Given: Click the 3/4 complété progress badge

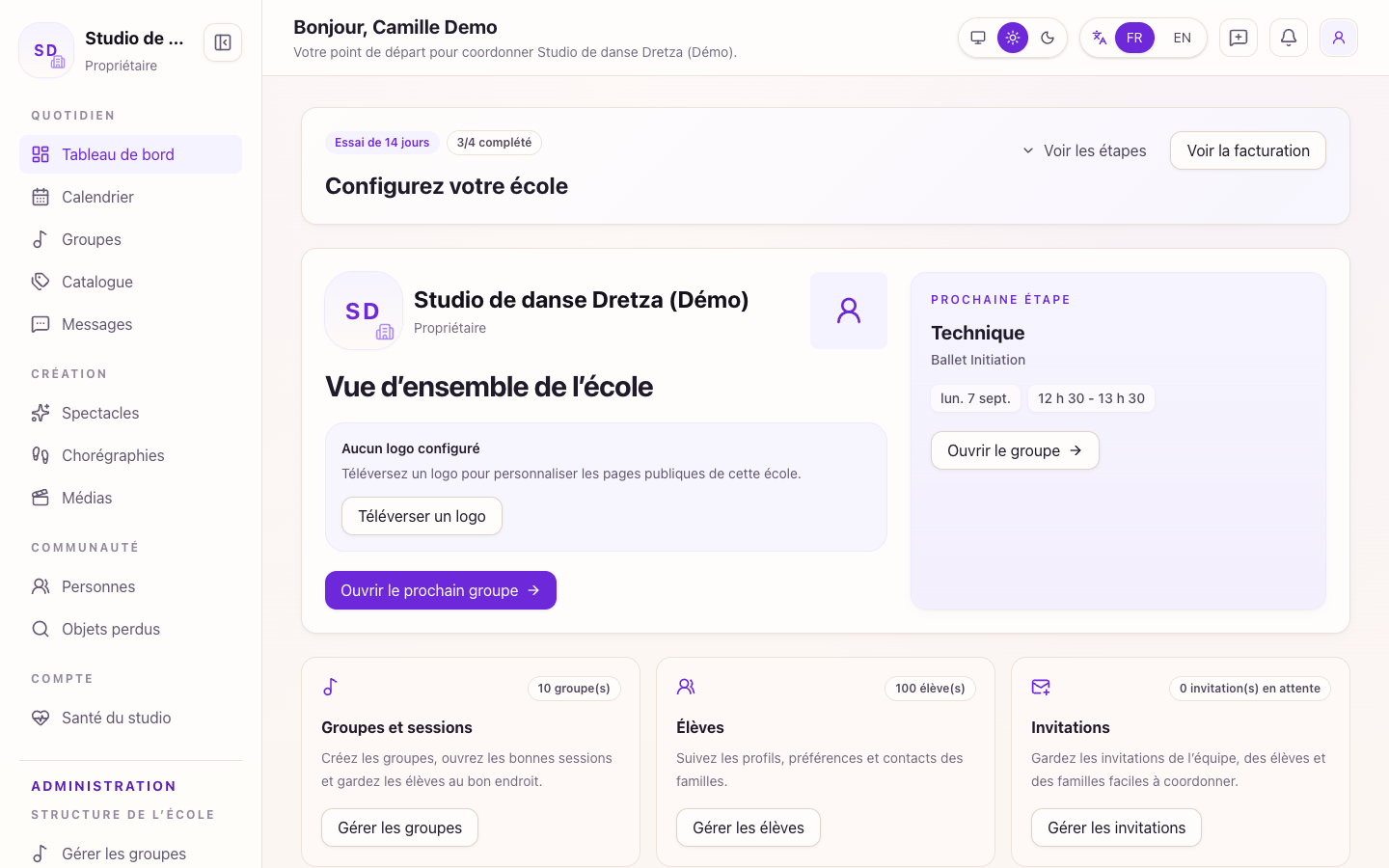Looking at the screenshot, I should tap(494, 143).
